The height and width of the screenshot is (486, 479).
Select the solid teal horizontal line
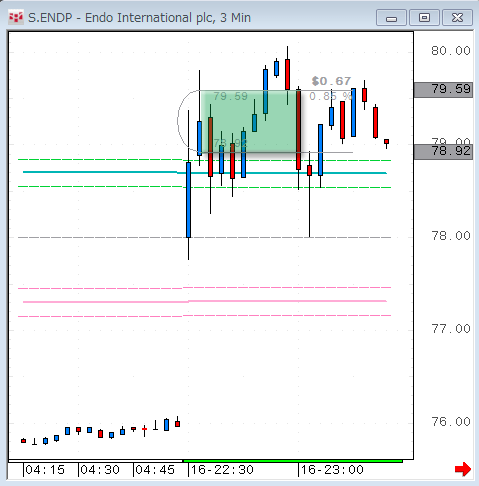point(205,173)
